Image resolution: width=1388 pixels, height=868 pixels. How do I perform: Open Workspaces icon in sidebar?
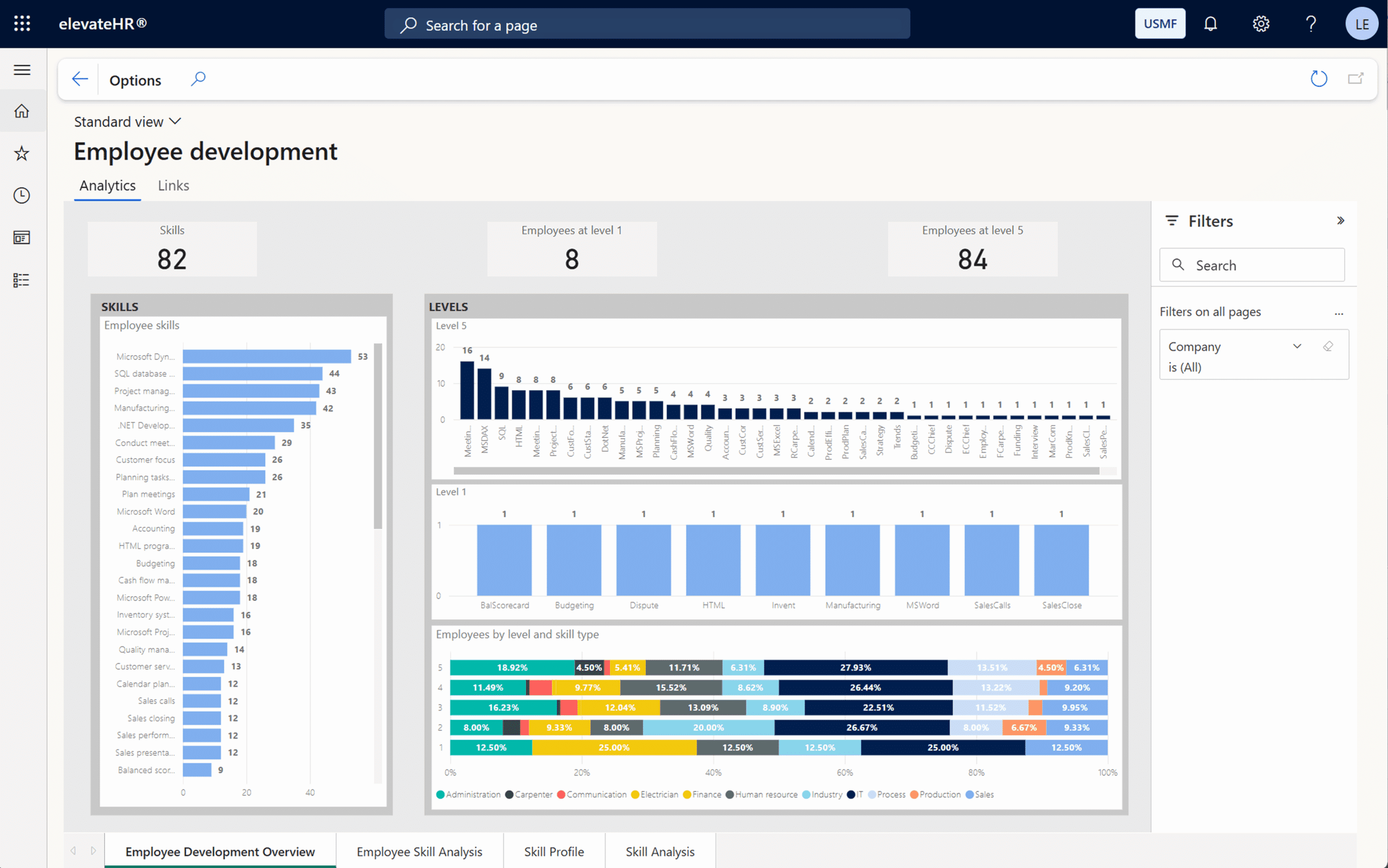tap(22, 237)
